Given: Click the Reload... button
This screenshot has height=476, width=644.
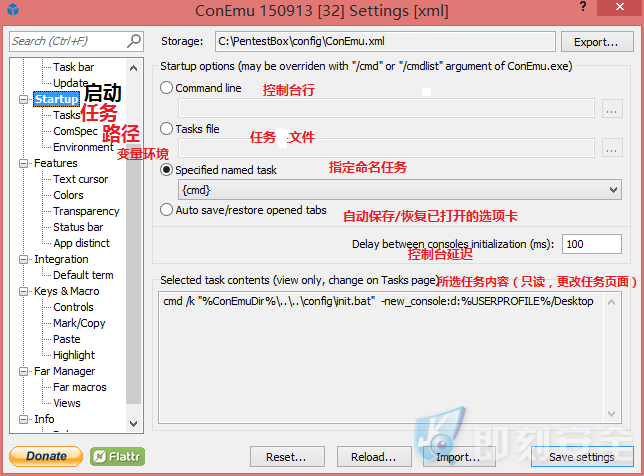Looking at the screenshot, I should tap(374, 457).
